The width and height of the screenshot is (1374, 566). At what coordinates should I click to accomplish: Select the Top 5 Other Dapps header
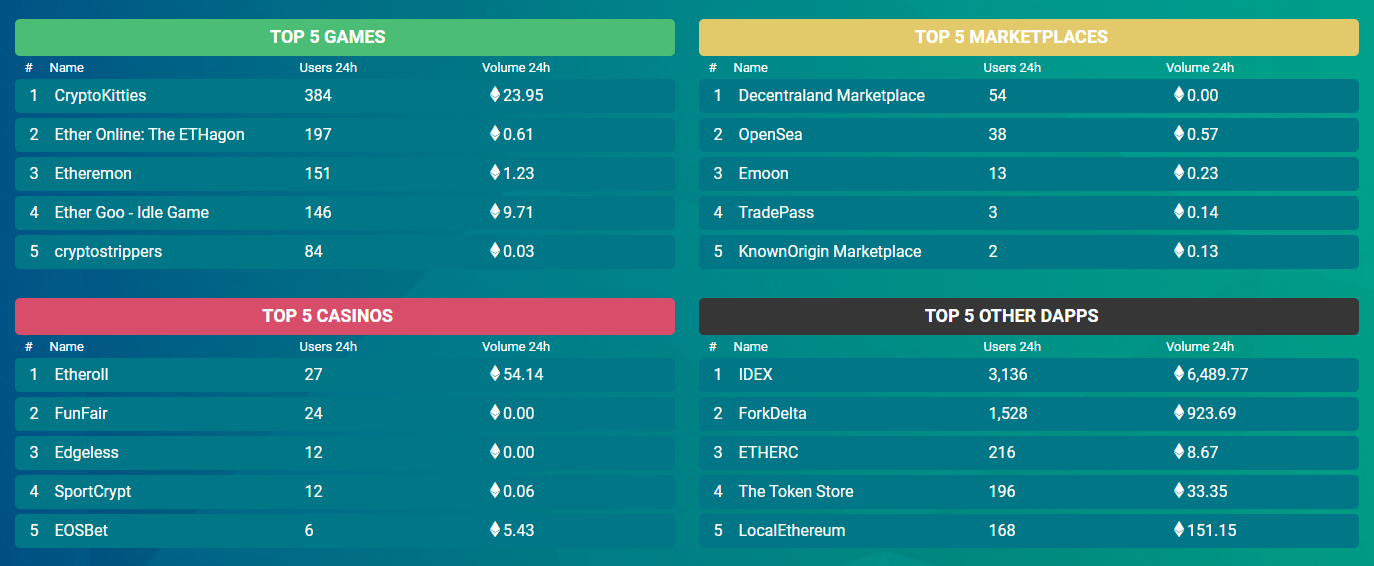[1028, 316]
